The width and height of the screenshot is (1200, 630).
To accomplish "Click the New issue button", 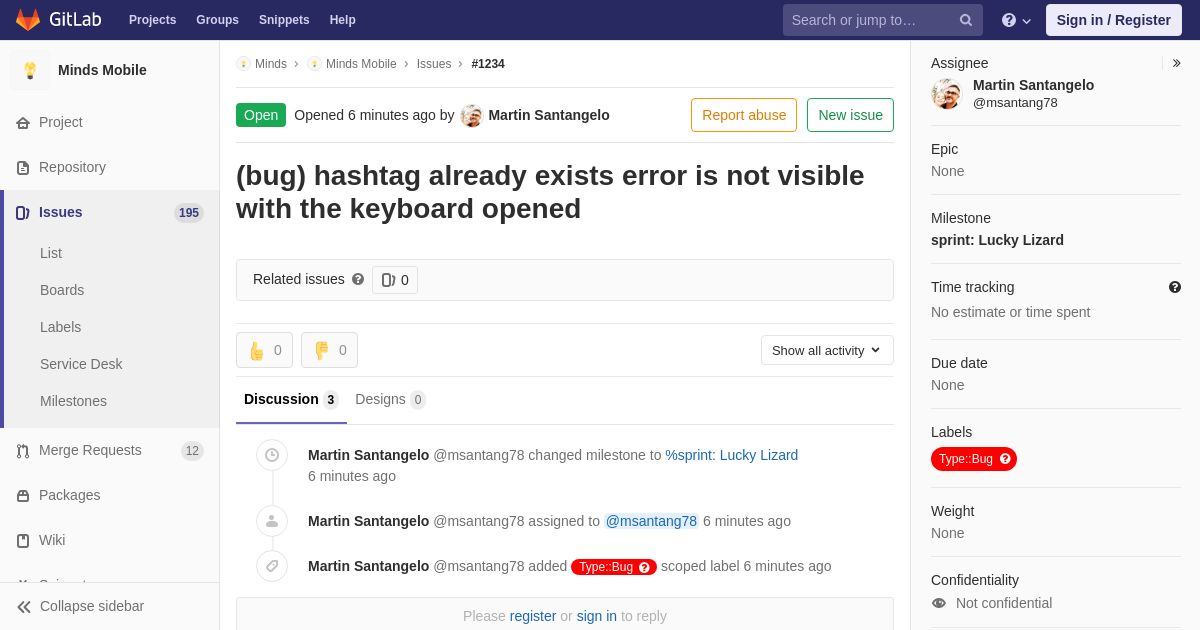I will point(850,115).
